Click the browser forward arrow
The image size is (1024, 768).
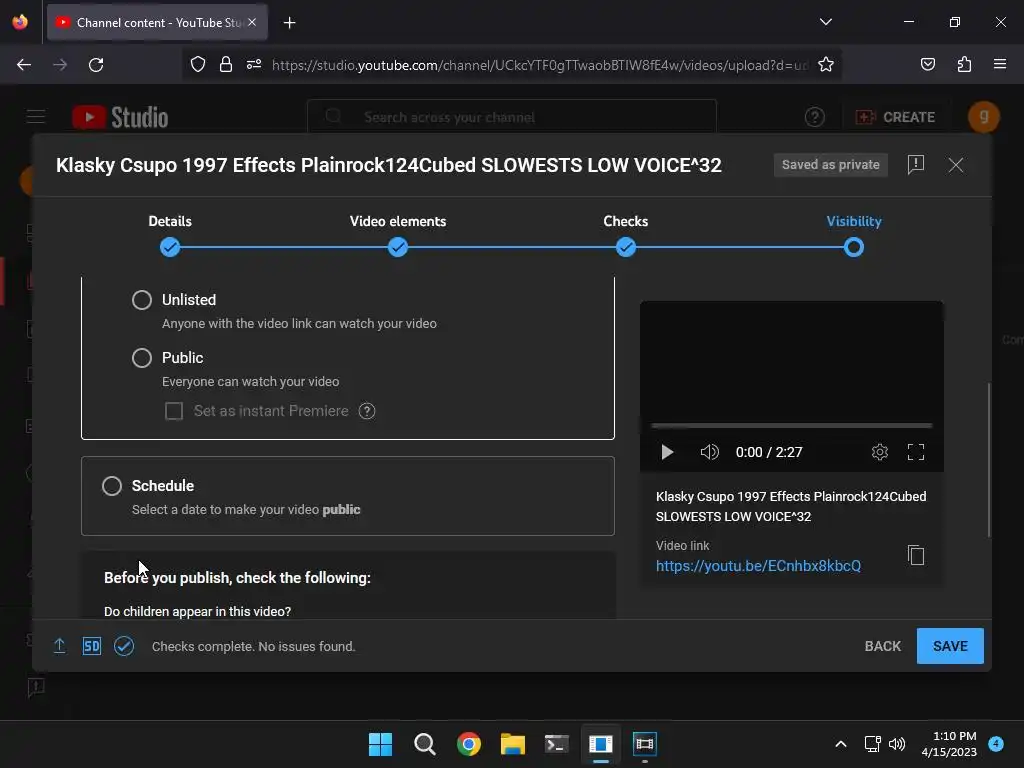60,65
